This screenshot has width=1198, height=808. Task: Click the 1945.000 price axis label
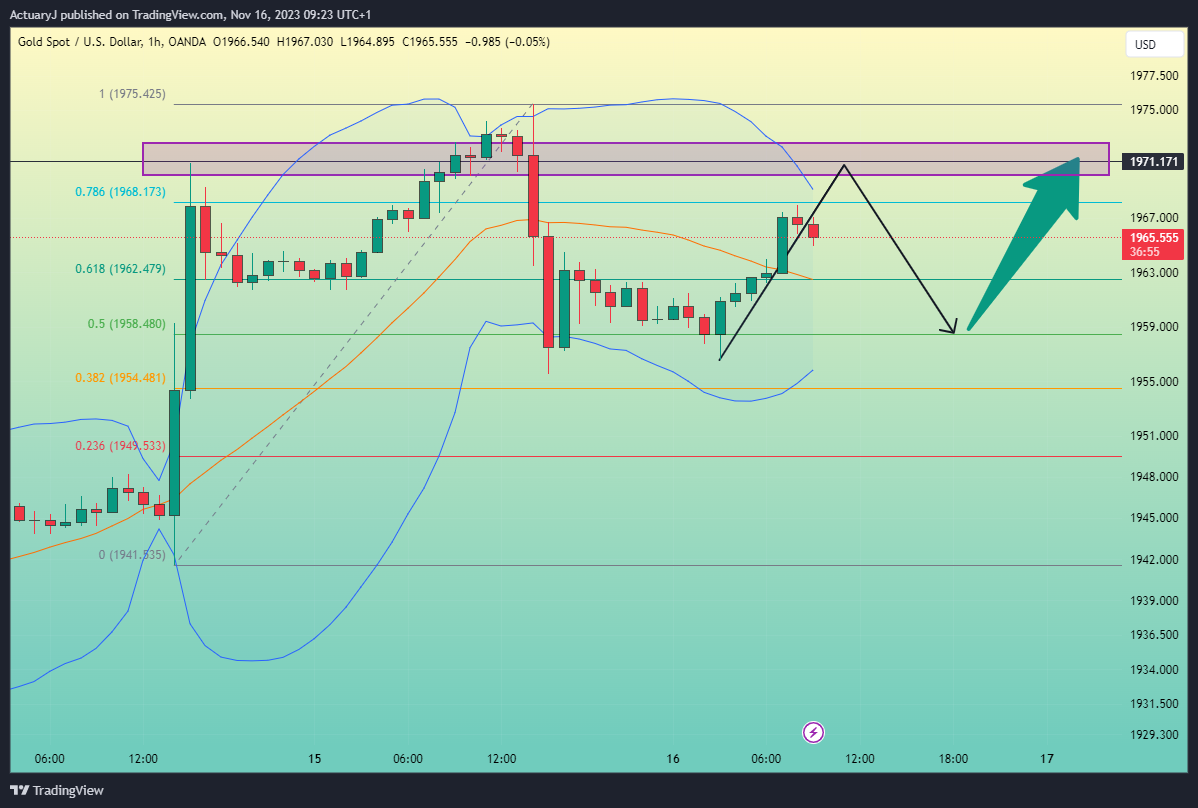[1154, 518]
